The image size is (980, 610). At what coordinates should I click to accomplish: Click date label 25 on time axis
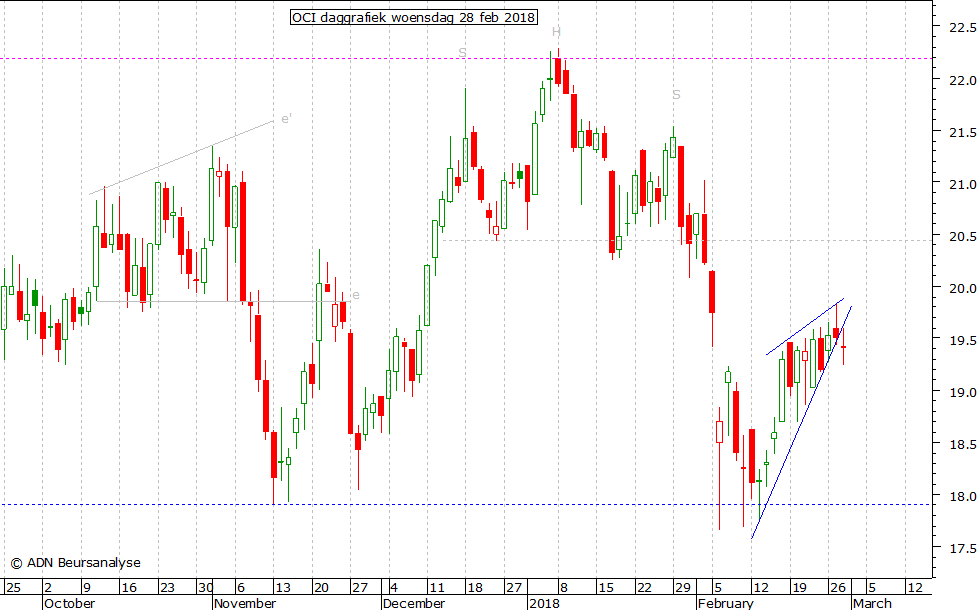tap(13, 588)
